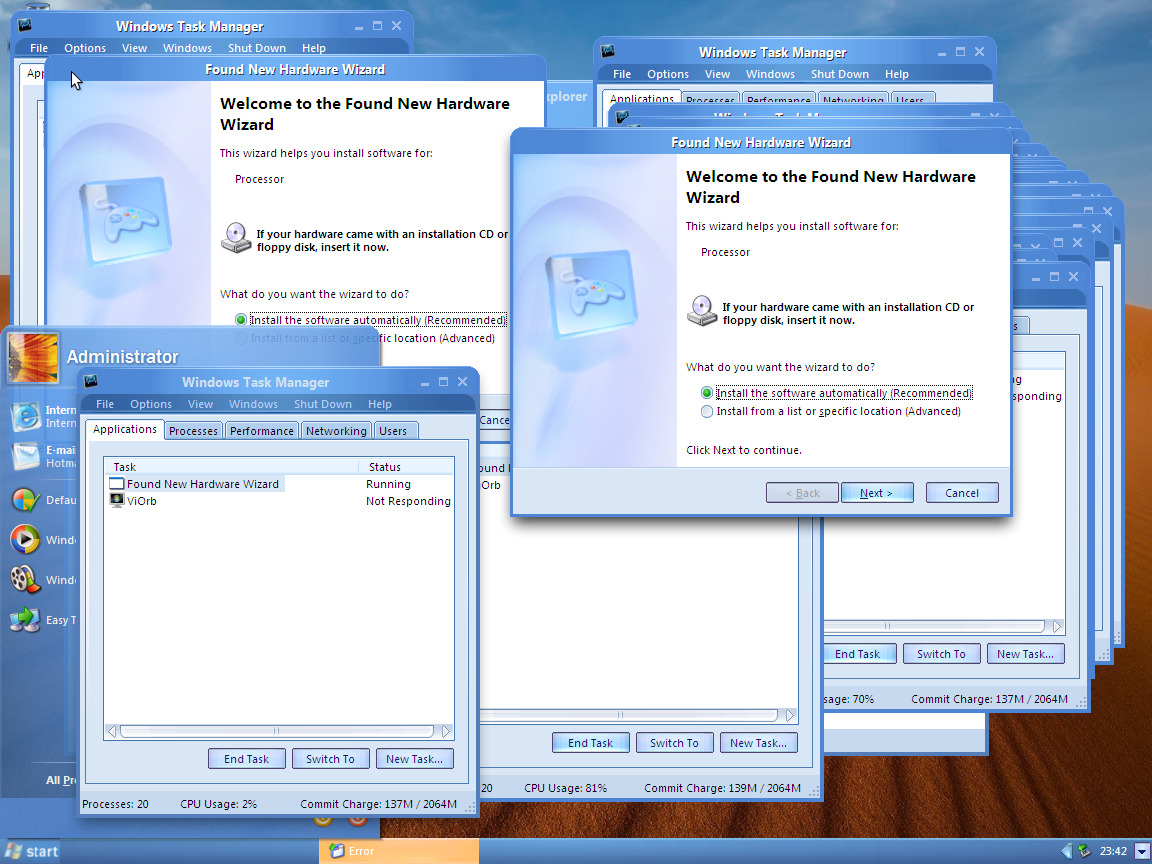This screenshot has width=1152, height=864.
Task: Click the Error item icon on the taskbar
Action: click(336, 851)
